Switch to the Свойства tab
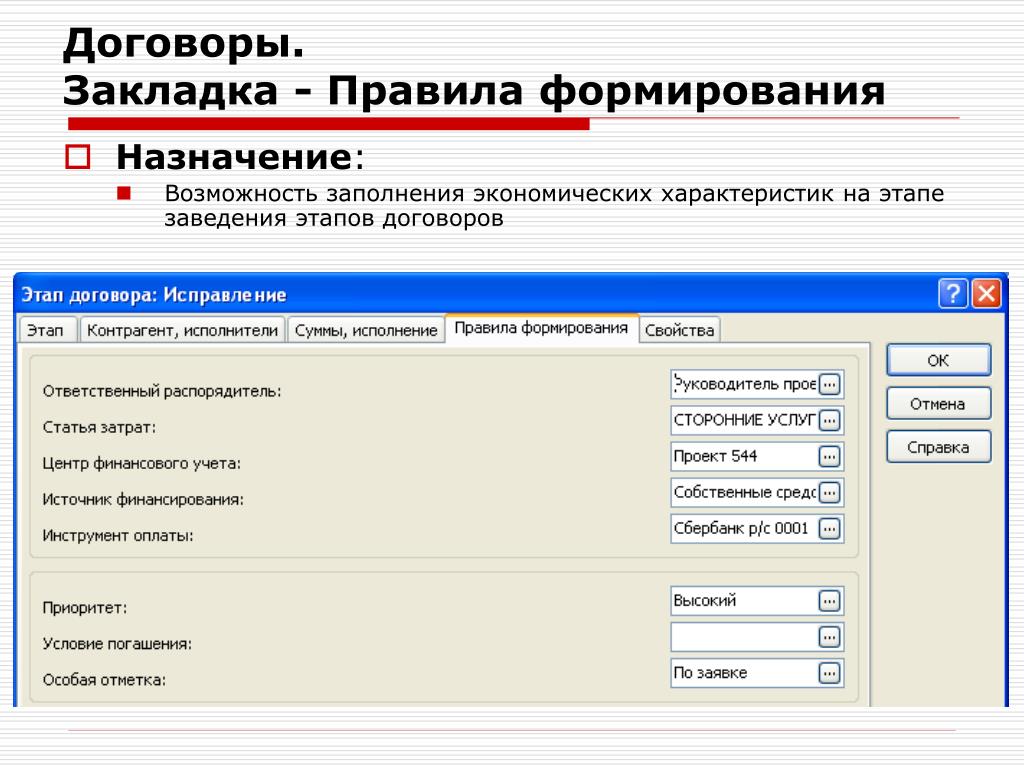 point(679,330)
